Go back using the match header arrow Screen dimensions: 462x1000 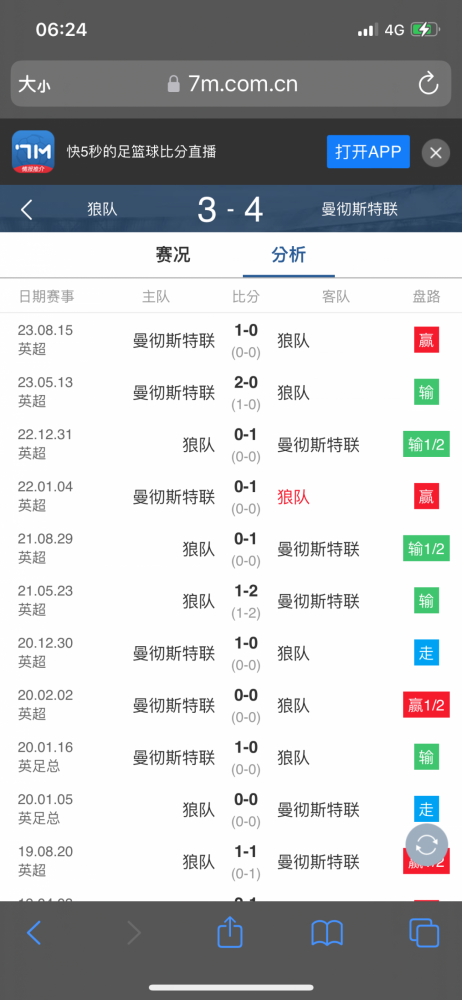click(x=26, y=209)
